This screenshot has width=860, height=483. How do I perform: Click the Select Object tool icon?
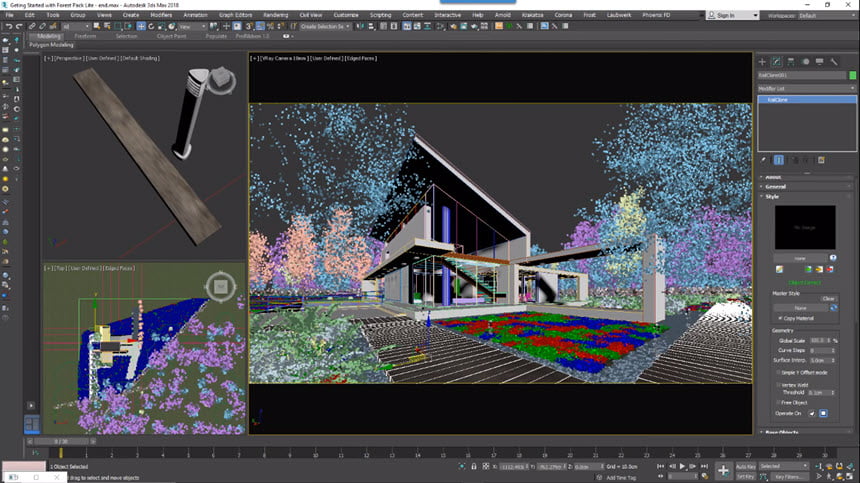[x=97, y=26]
